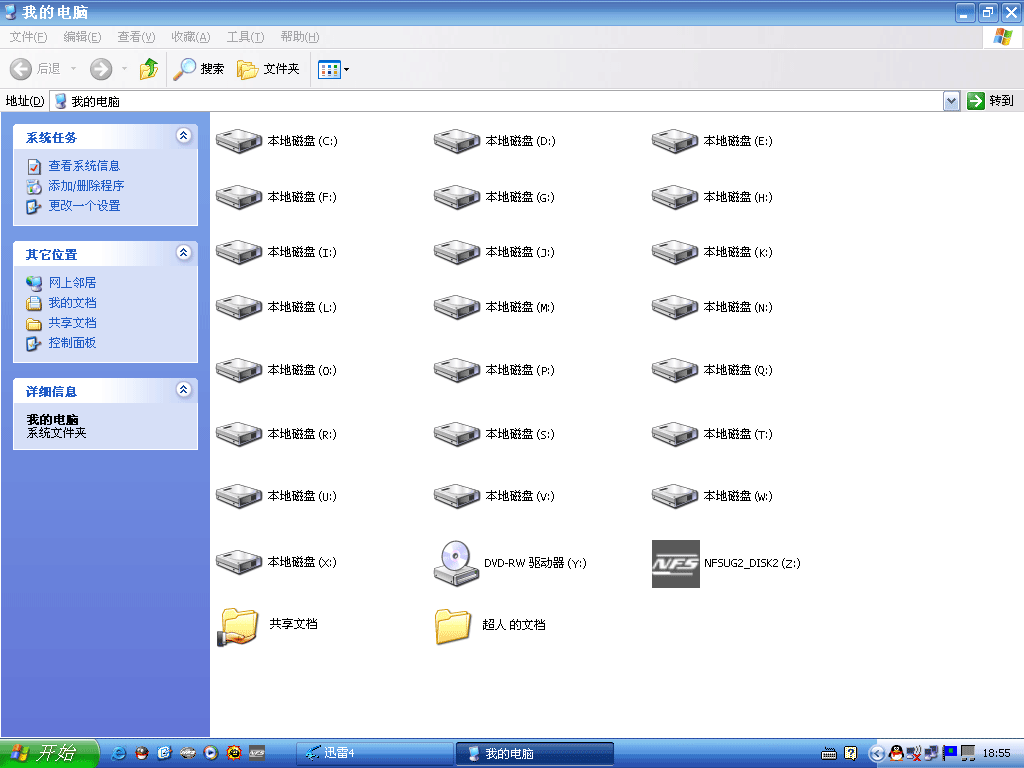Click the 转到 Go button

point(991,101)
